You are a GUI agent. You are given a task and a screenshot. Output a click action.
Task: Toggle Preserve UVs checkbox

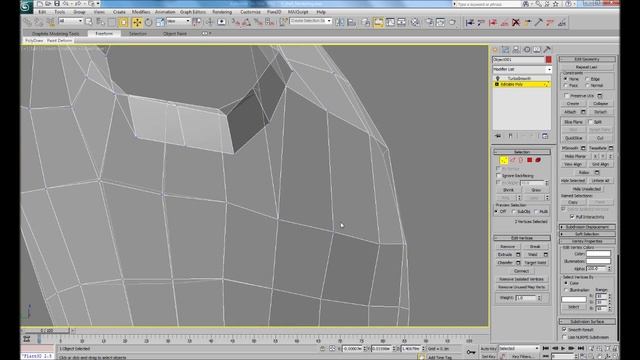567,96
